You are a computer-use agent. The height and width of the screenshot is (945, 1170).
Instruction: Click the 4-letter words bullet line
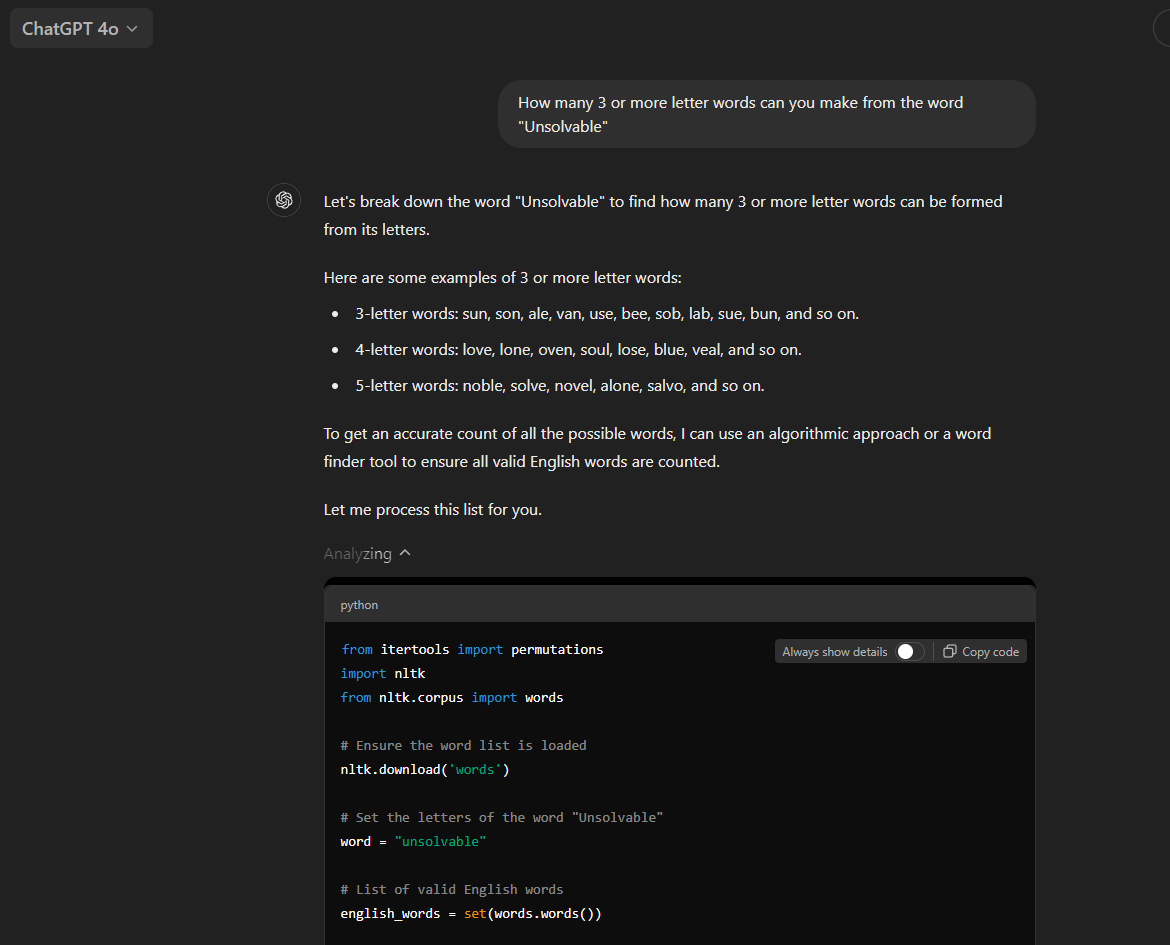[x=578, y=349]
